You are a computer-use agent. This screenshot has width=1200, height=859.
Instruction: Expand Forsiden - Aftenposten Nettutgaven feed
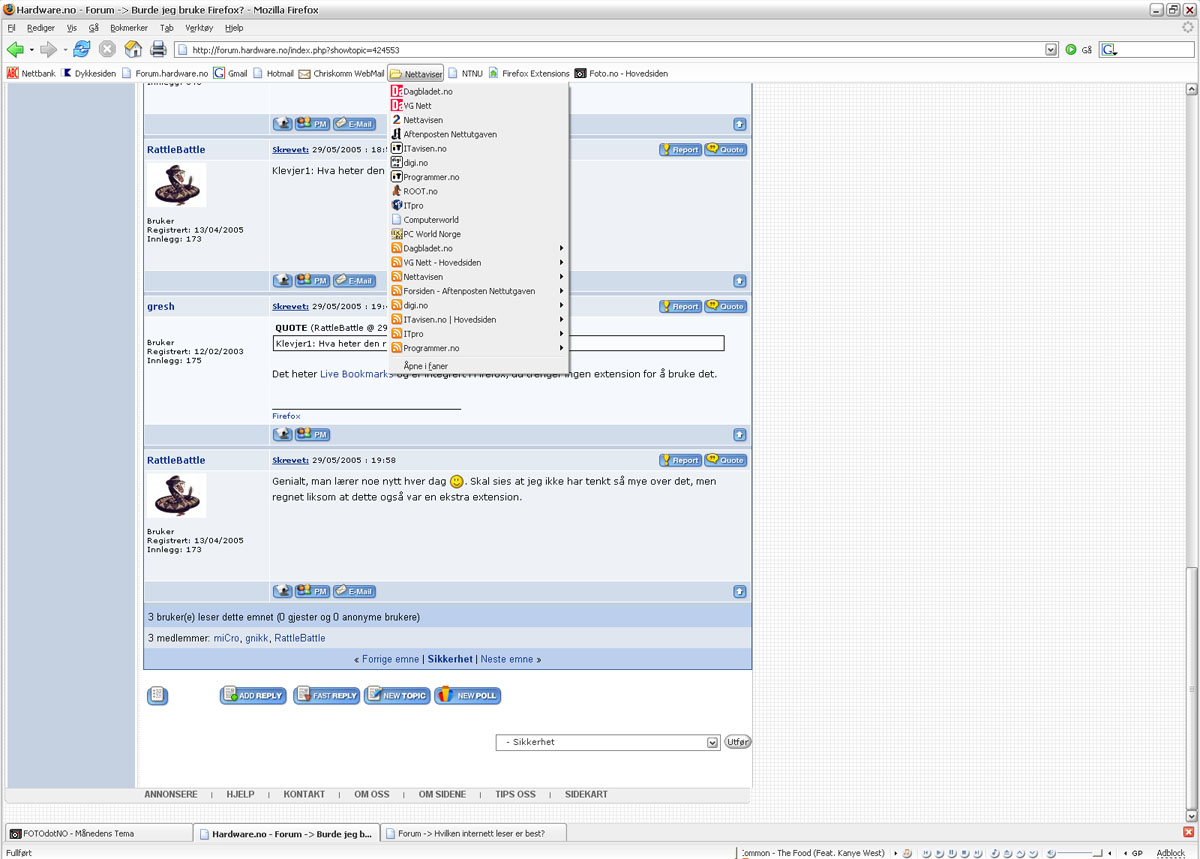[x=478, y=291]
